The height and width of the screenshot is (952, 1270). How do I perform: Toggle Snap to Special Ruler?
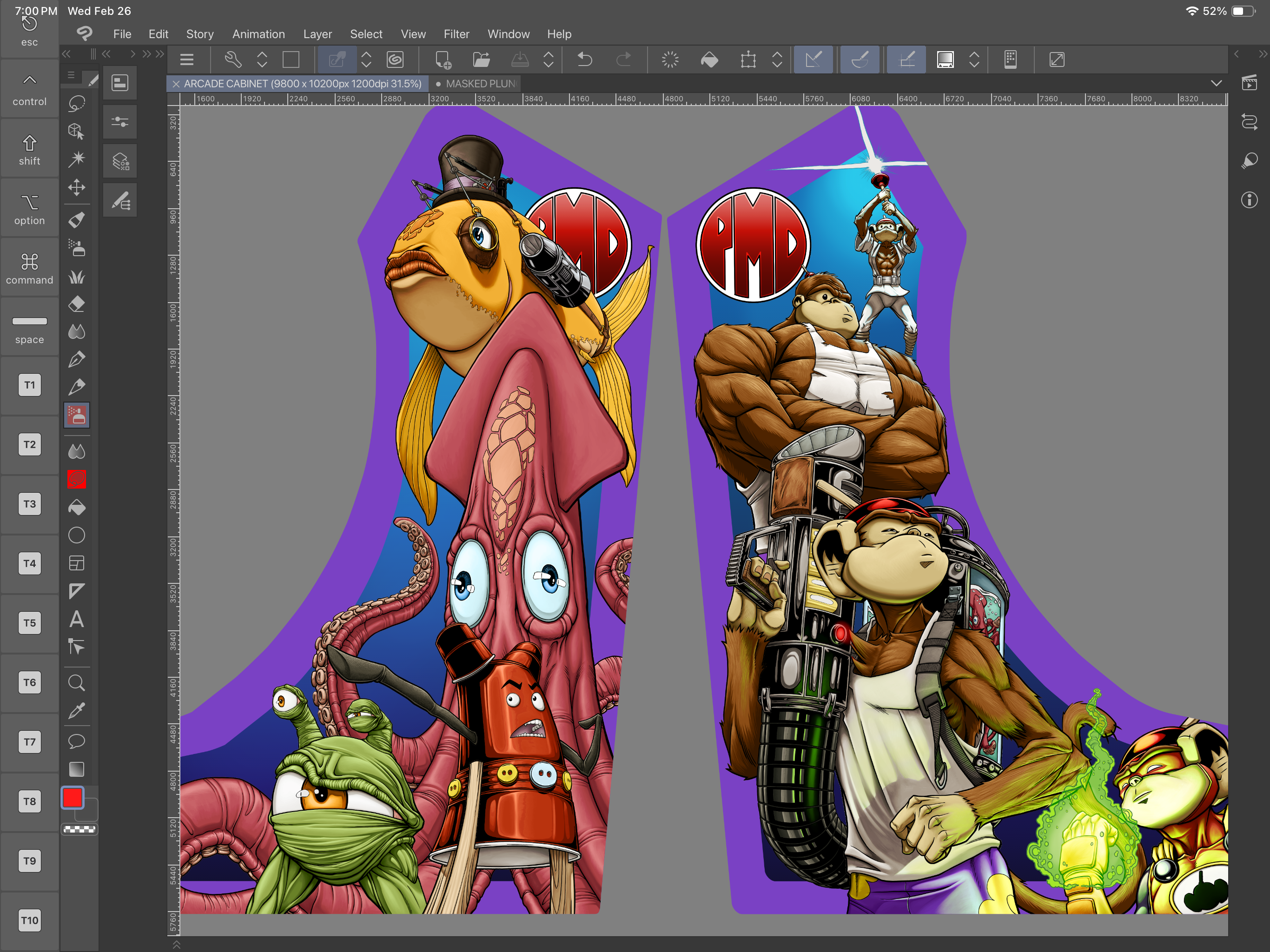click(860, 59)
